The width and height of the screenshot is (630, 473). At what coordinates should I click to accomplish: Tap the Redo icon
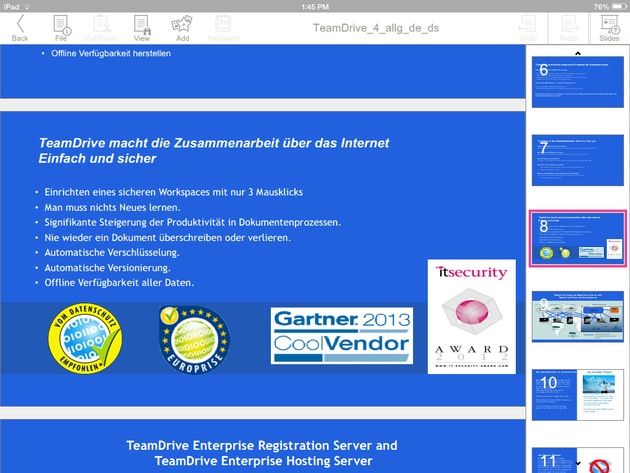pyautogui.click(x=568, y=24)
